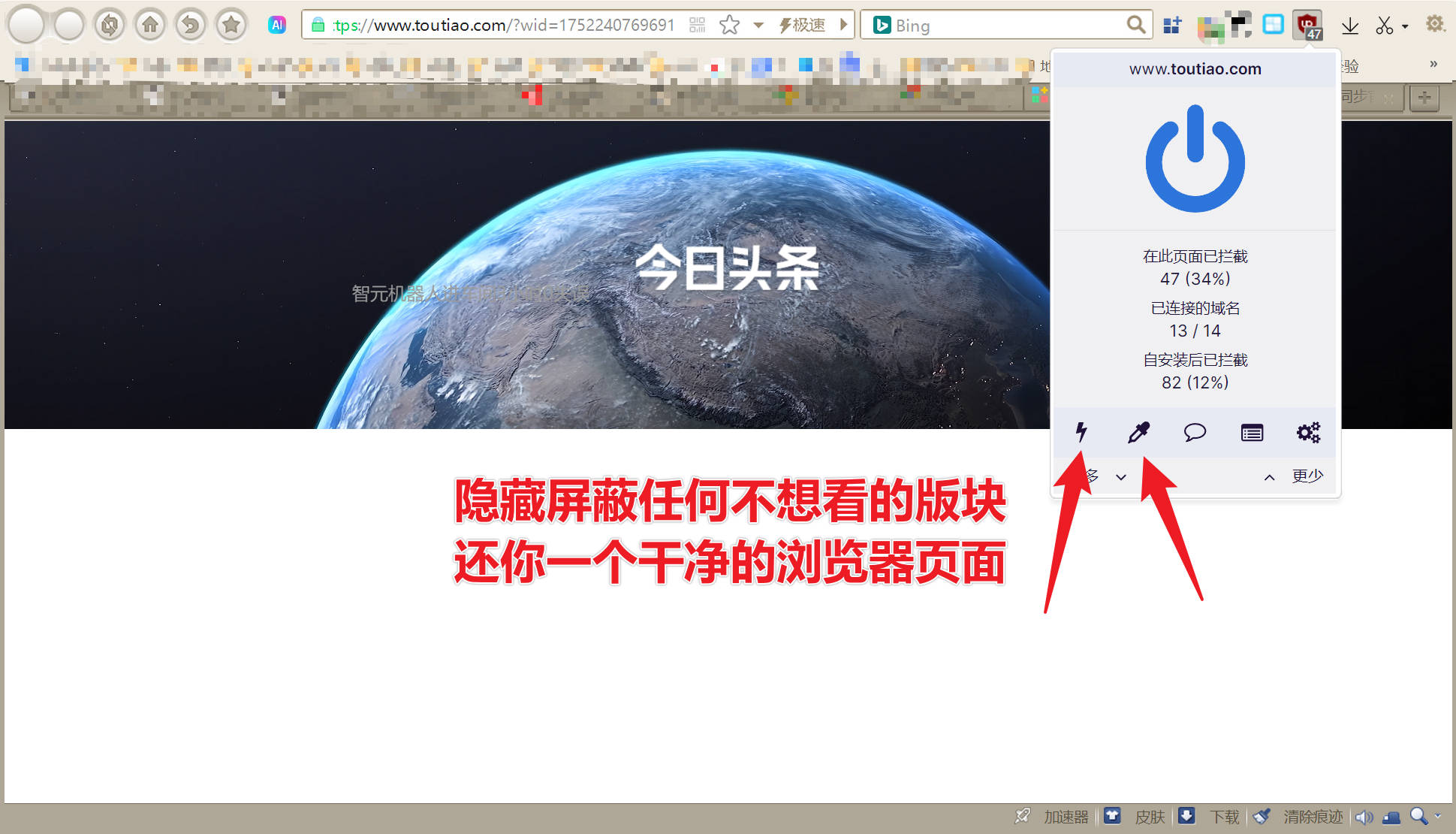1456x834 pixels.
Task: Open the element picker eyedropper tool
Action: pos(1138,432)
